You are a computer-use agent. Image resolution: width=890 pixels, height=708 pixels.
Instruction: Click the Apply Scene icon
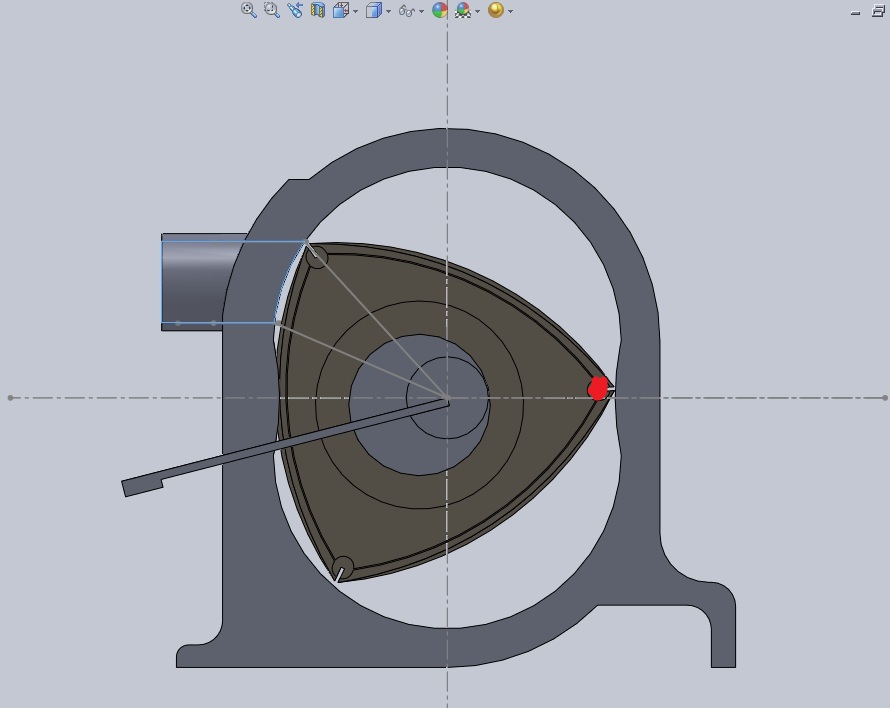pos(462,10)
